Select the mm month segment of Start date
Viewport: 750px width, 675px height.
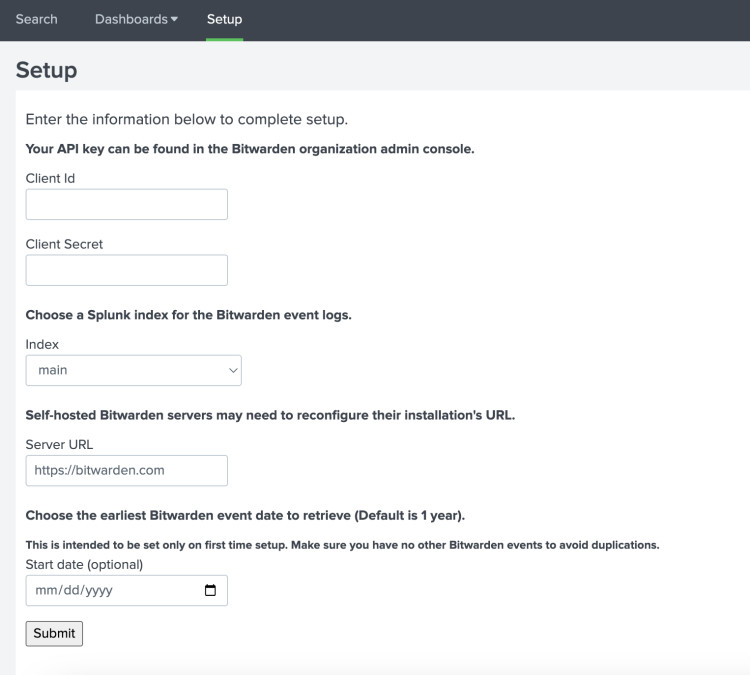pos(46,590)
